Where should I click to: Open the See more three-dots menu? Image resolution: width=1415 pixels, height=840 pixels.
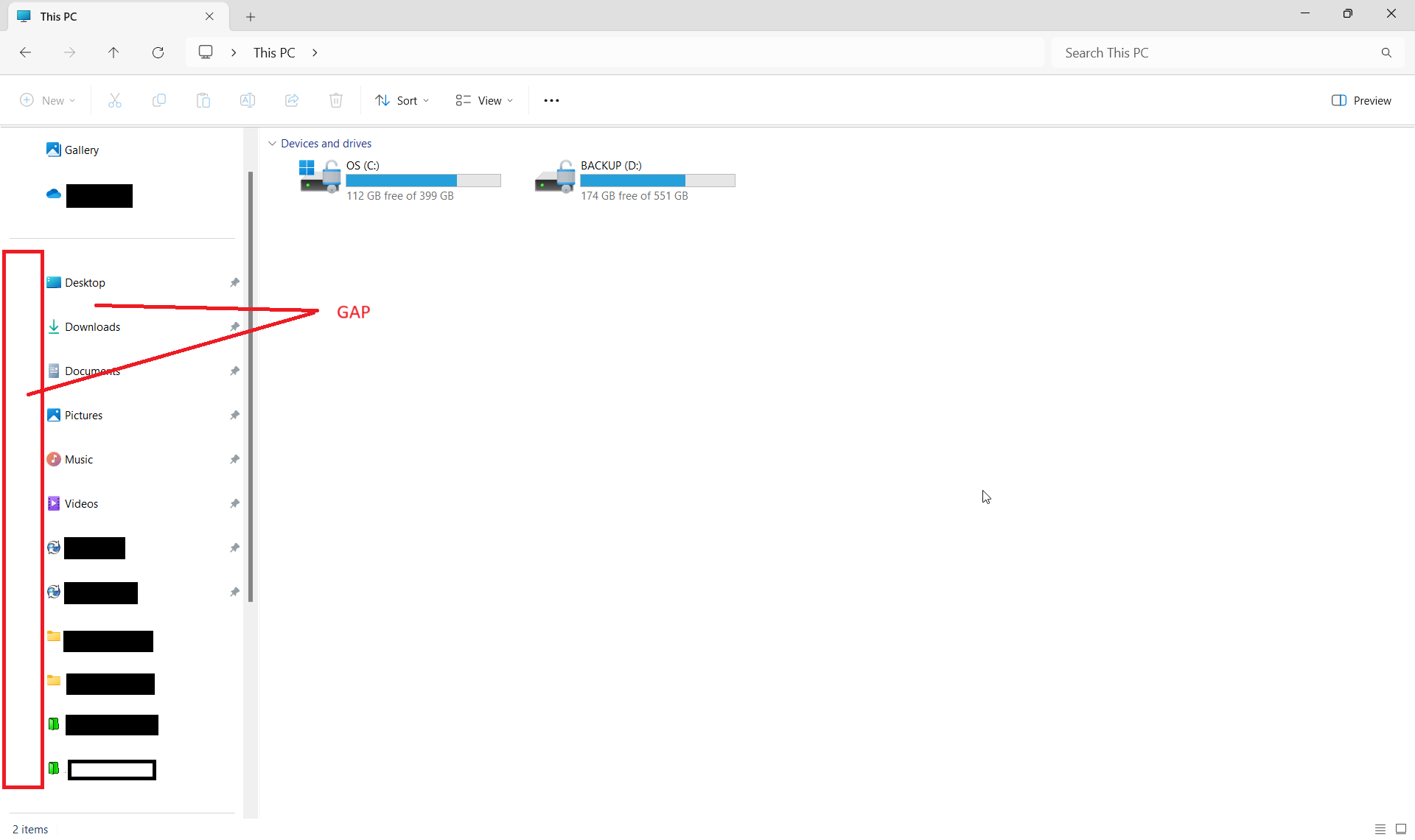click(x=551, y=100)
